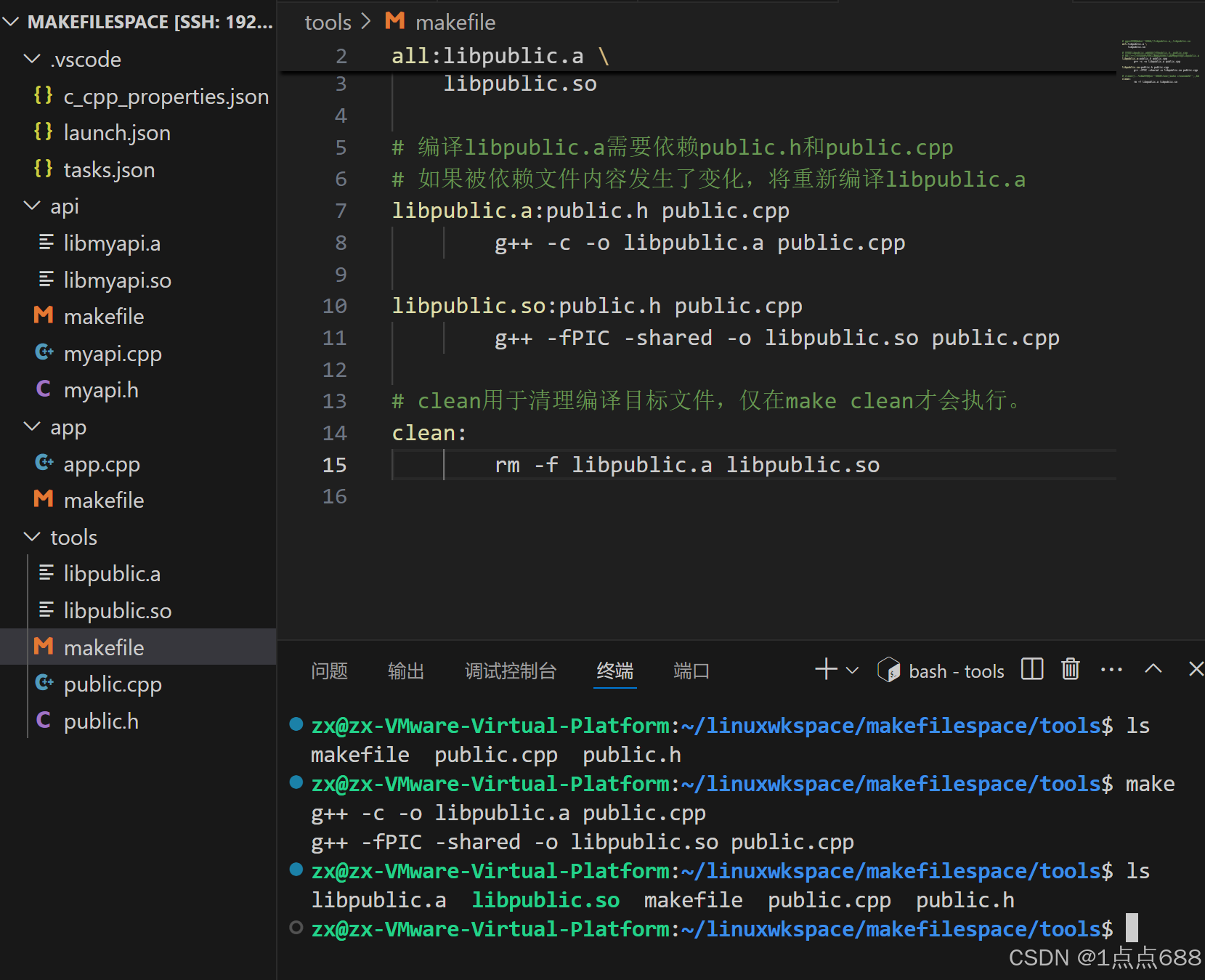
Task: Collapse the api folder in the explorer
Action: pos(31,206)
